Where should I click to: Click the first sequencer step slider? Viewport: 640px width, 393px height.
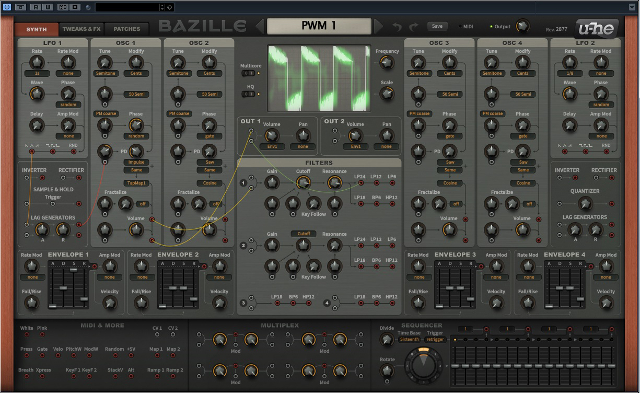click(x=456, y=365)
